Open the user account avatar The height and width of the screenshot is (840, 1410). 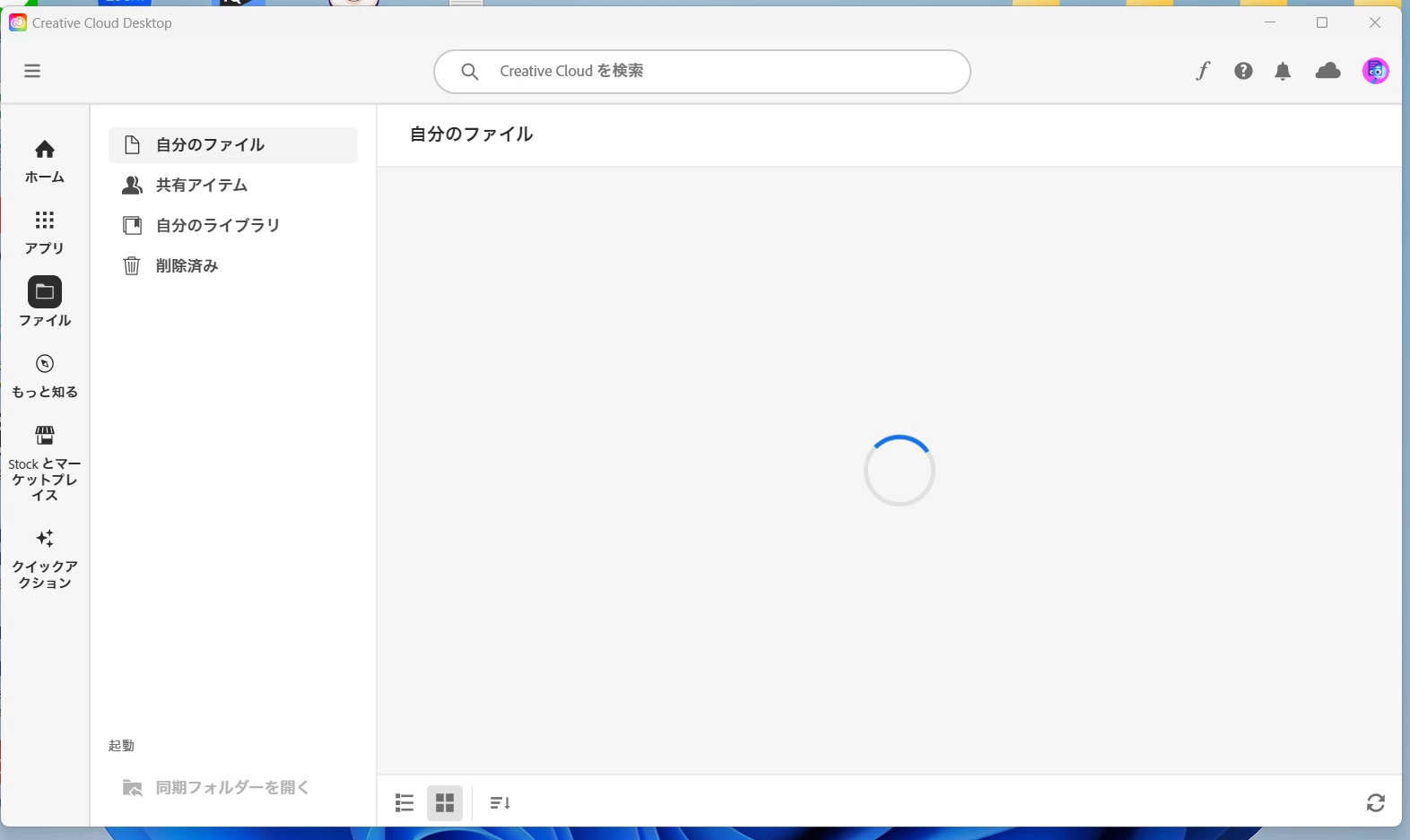pos(1376,71)
